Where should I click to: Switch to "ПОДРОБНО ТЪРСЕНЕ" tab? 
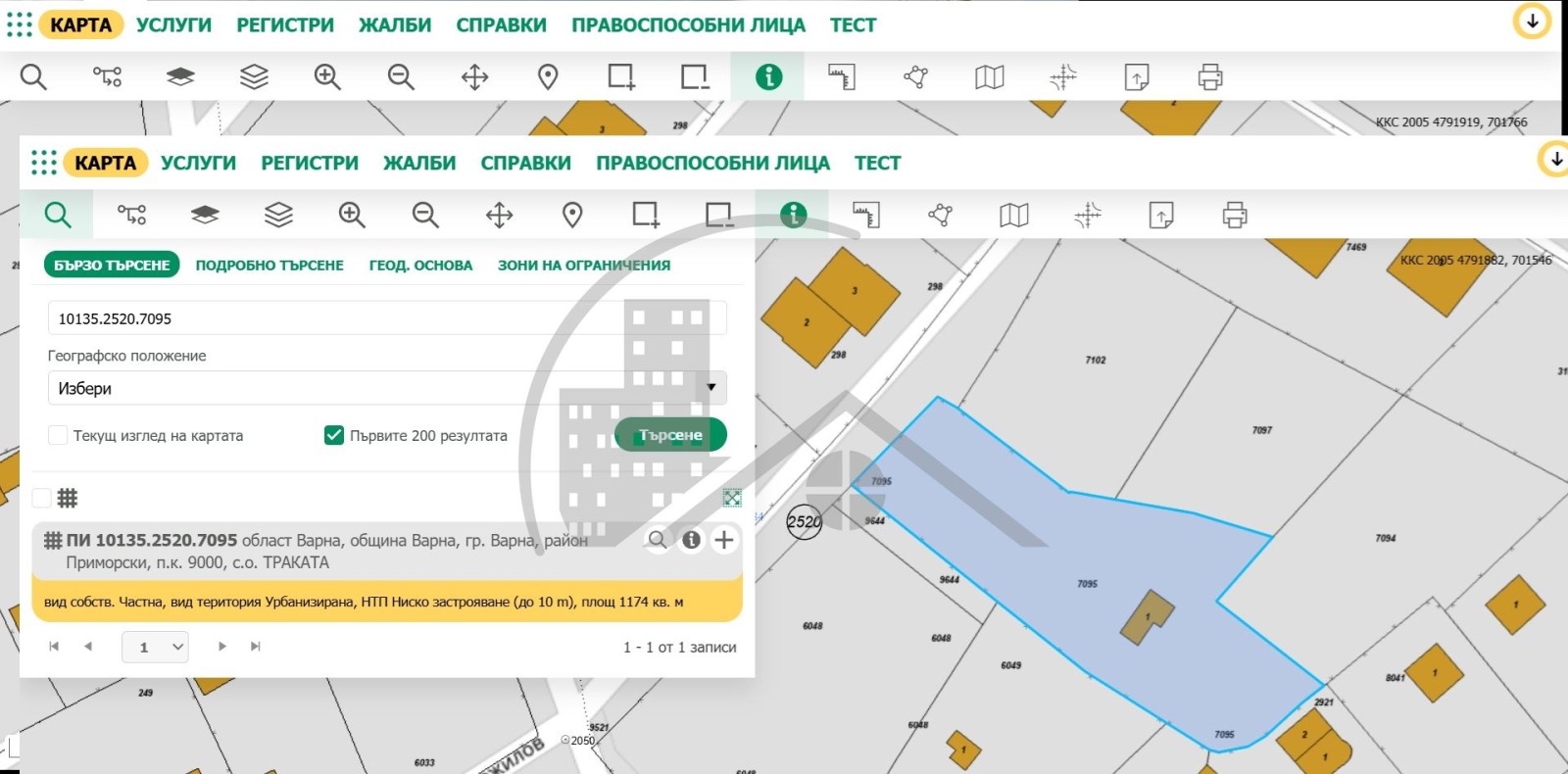269,266
